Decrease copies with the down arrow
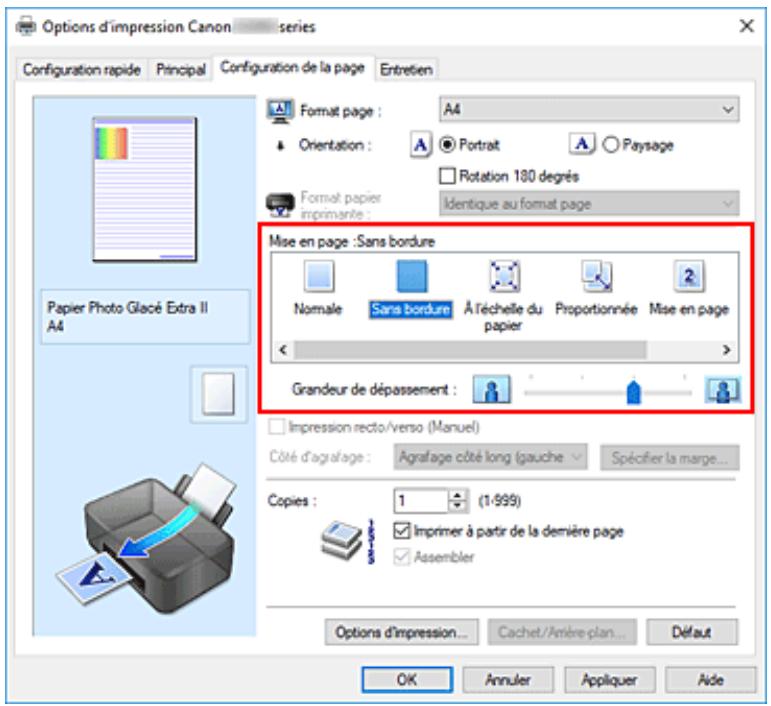The height and width of the screenshot is (706, 771). [x=458, y=507]
